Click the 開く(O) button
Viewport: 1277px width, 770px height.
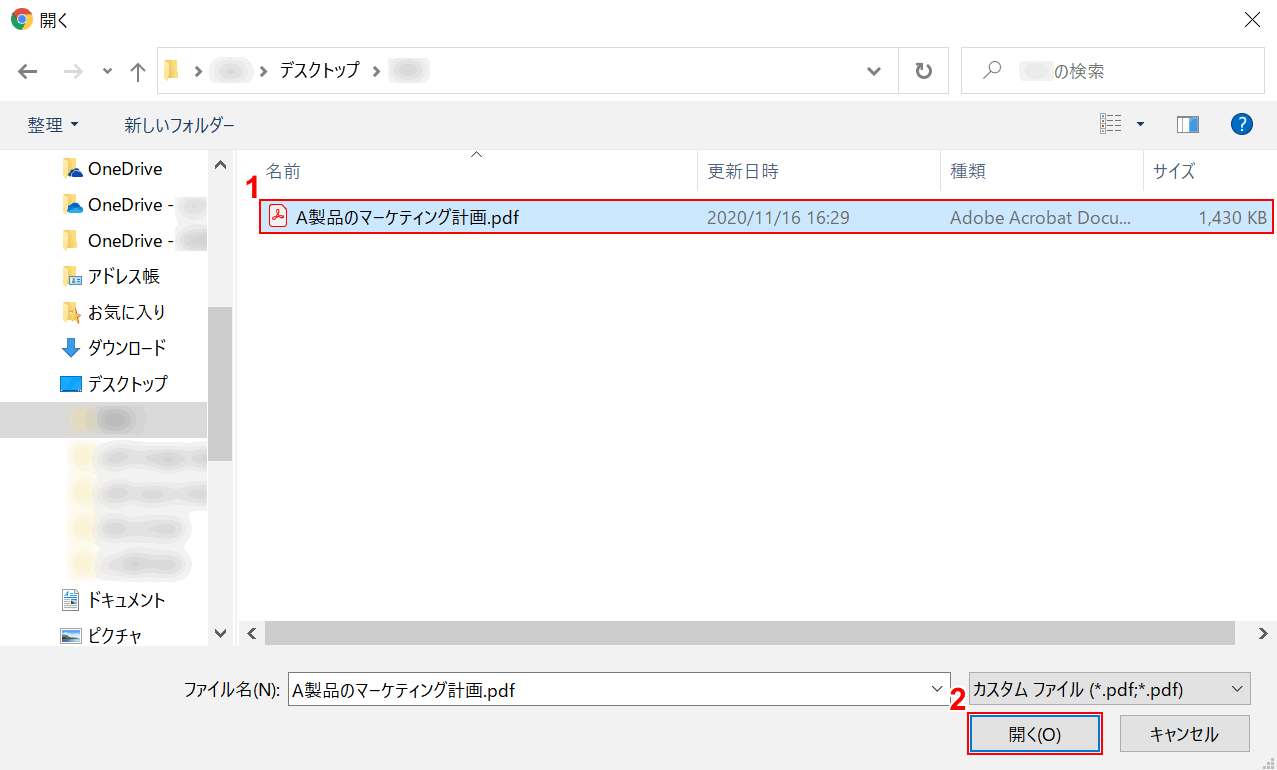tap(1034, 734)
